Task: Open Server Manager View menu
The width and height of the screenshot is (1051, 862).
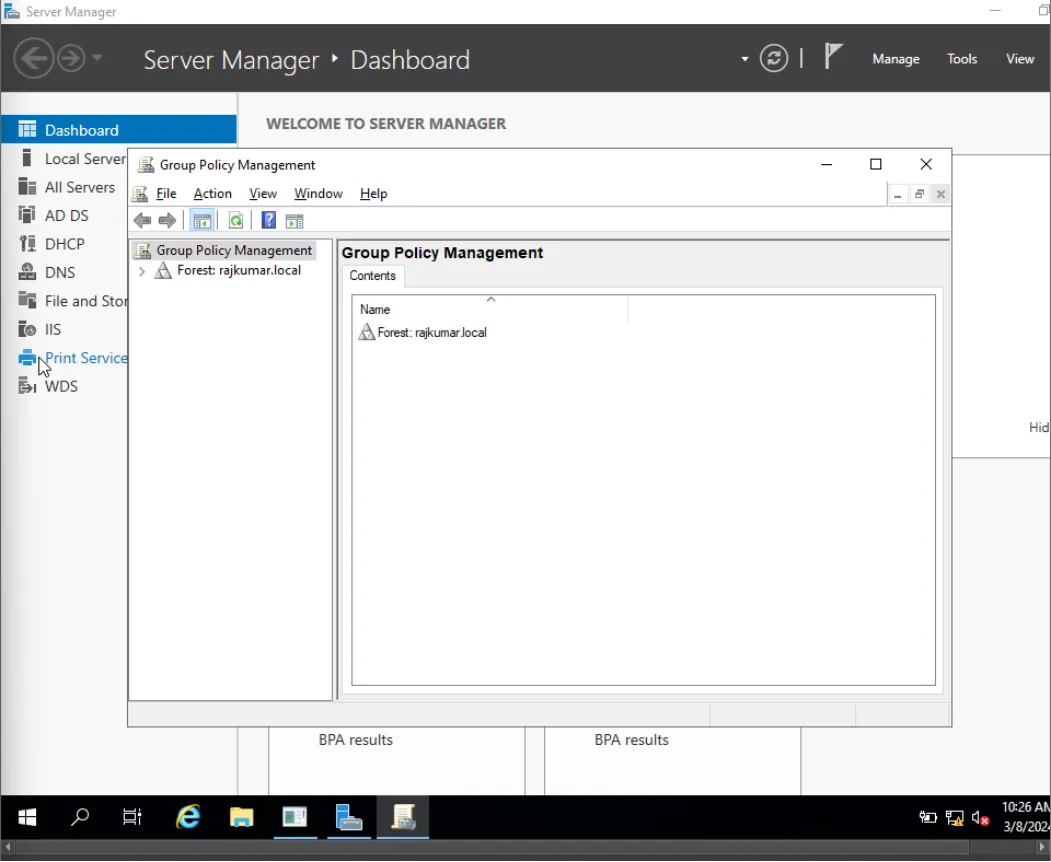Action: [1019, 59]
